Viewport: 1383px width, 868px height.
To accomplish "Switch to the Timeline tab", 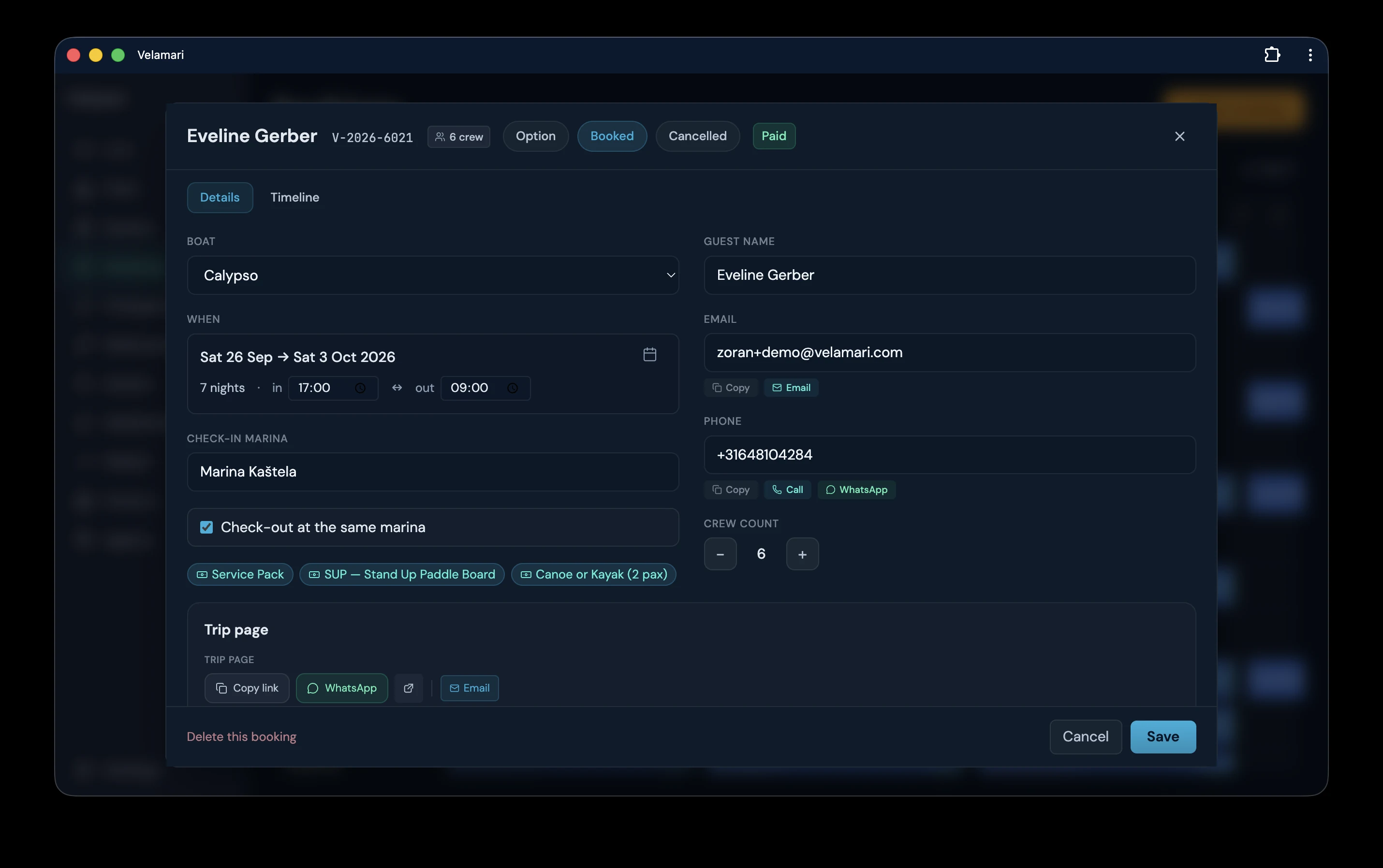I will coord(294,198).
